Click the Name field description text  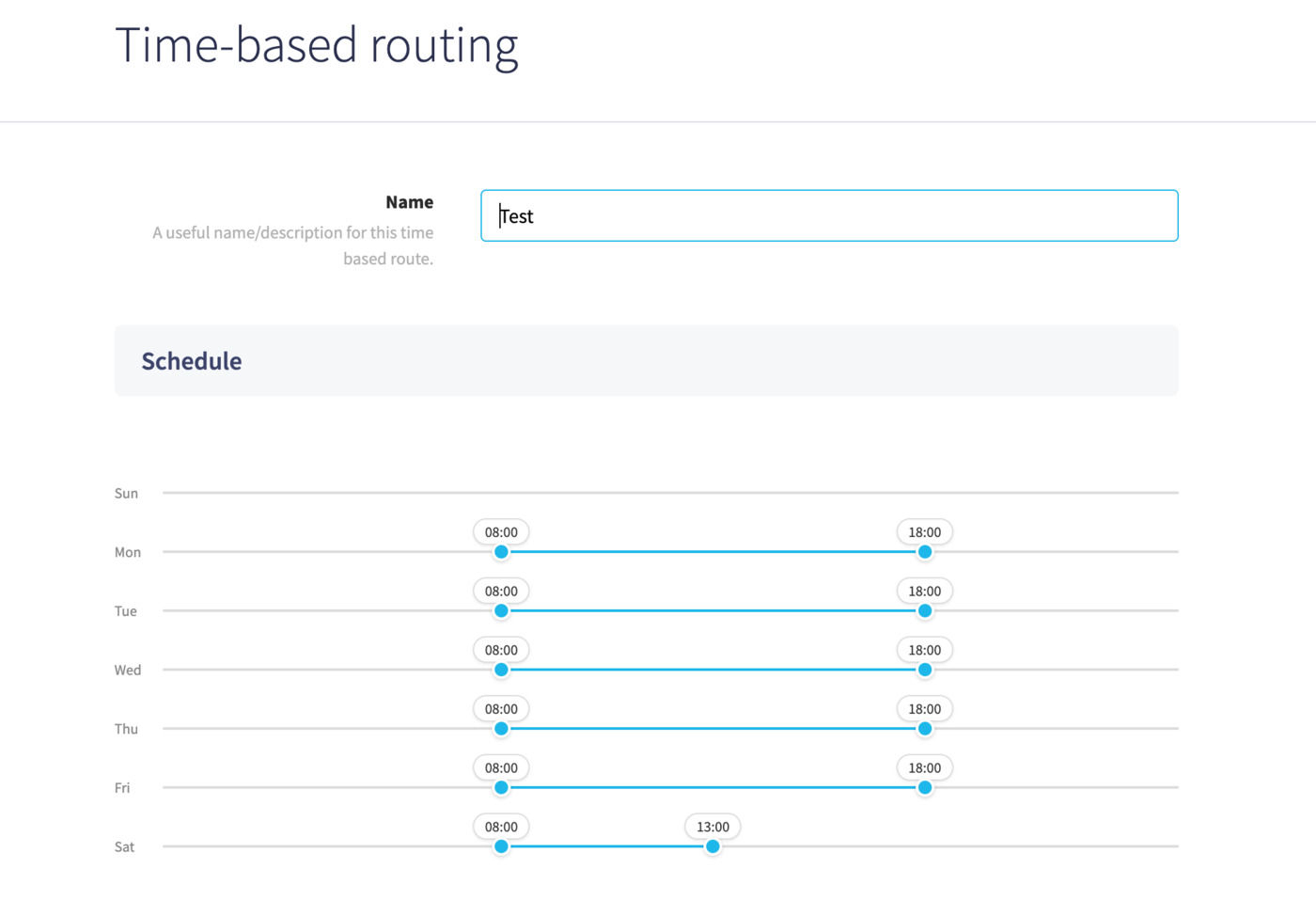coord(293,245)
